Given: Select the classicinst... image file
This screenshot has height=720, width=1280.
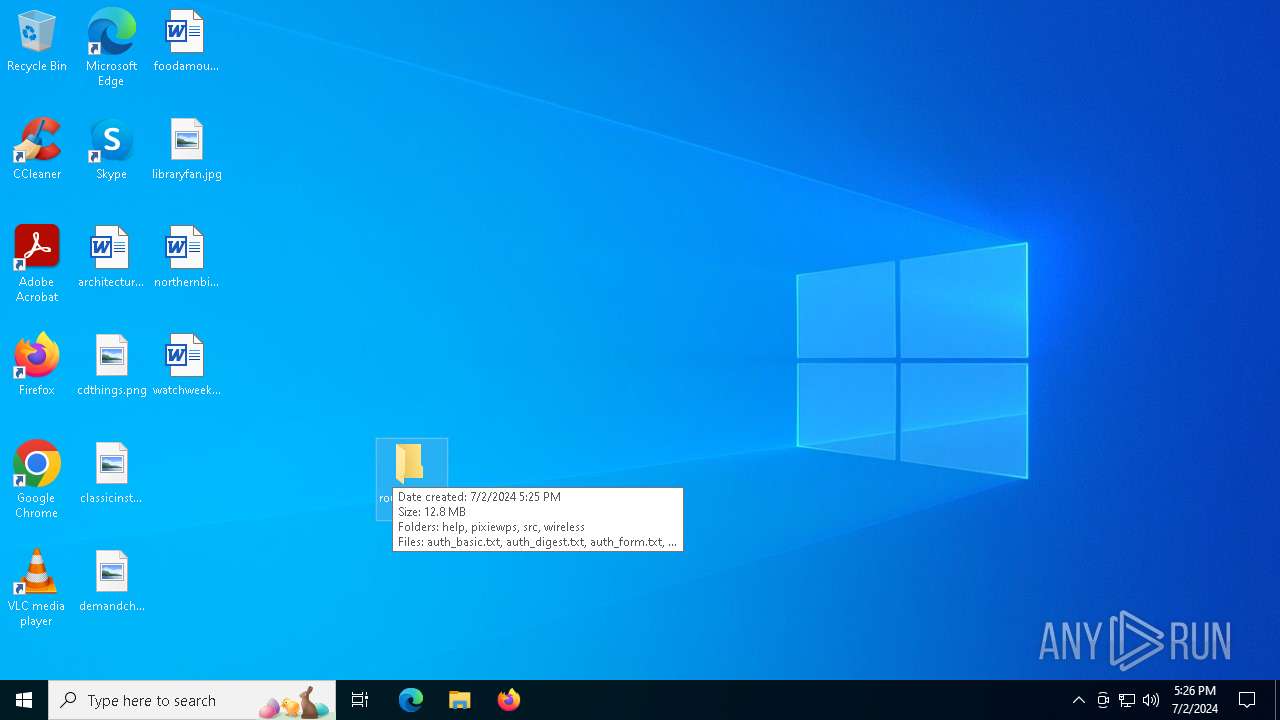Looking at the screenshot, I should (x=111, y=473).
